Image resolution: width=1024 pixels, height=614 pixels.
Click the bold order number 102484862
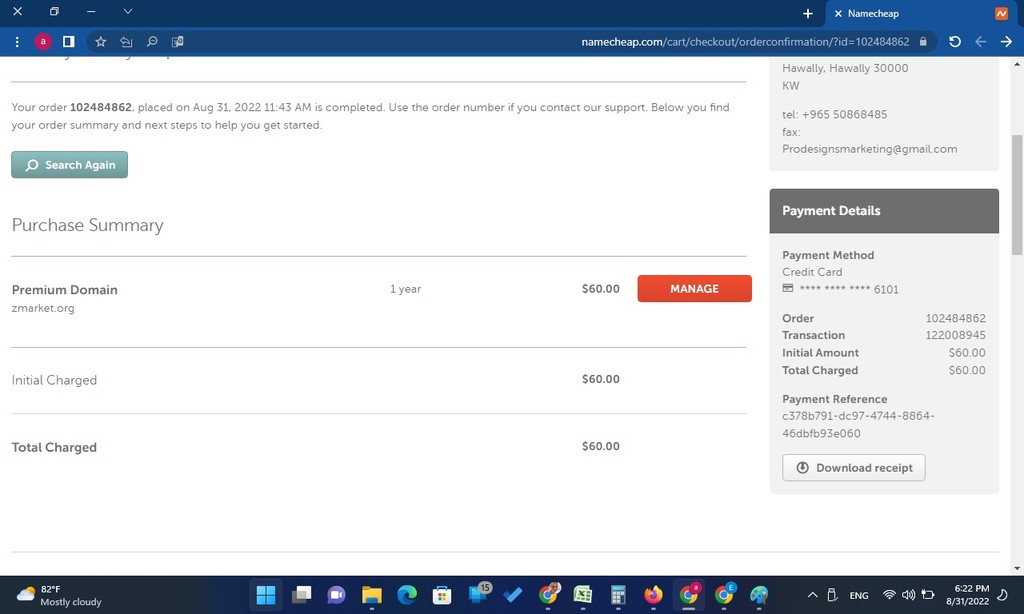(x=101, y=107)
